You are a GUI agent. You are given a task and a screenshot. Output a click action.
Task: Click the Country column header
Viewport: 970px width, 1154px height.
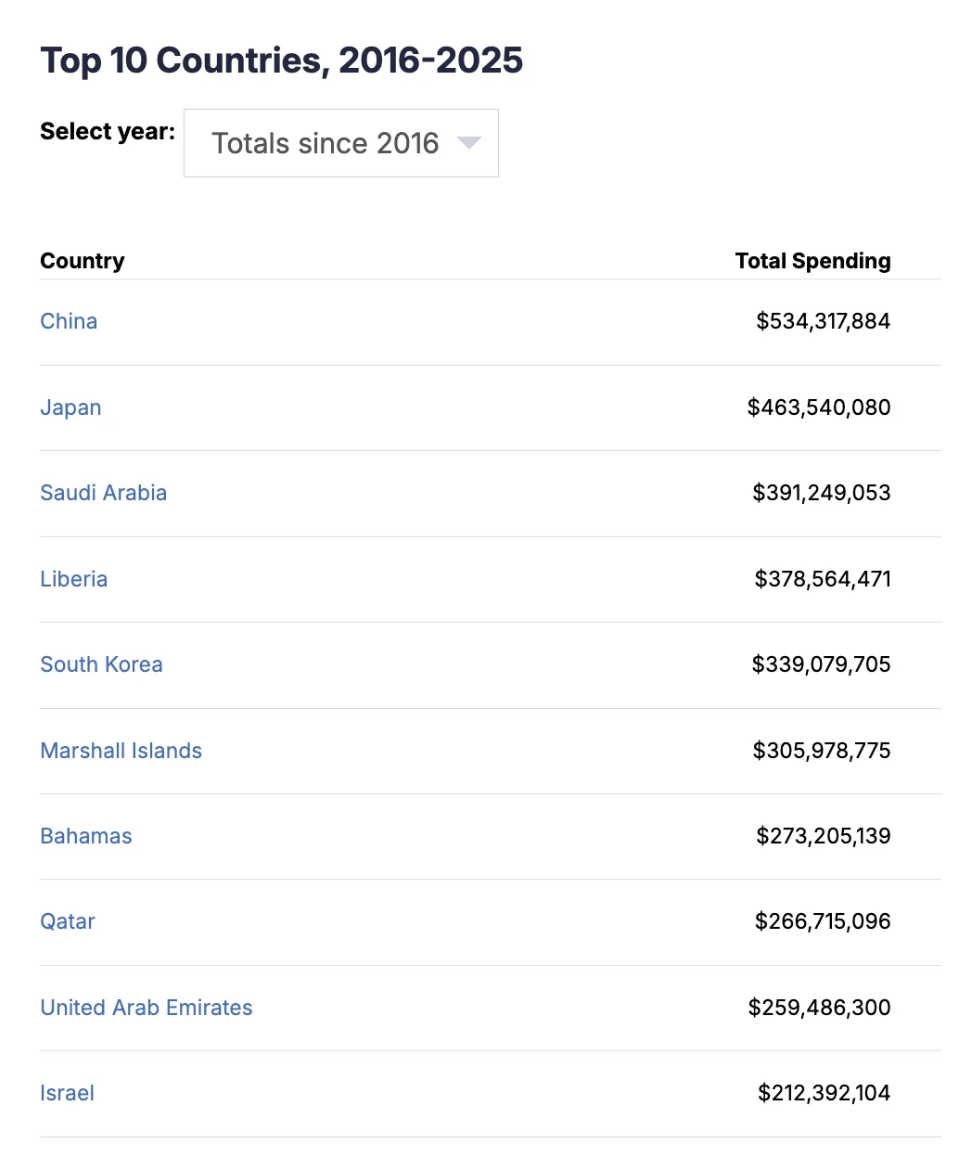coord(82,261)
